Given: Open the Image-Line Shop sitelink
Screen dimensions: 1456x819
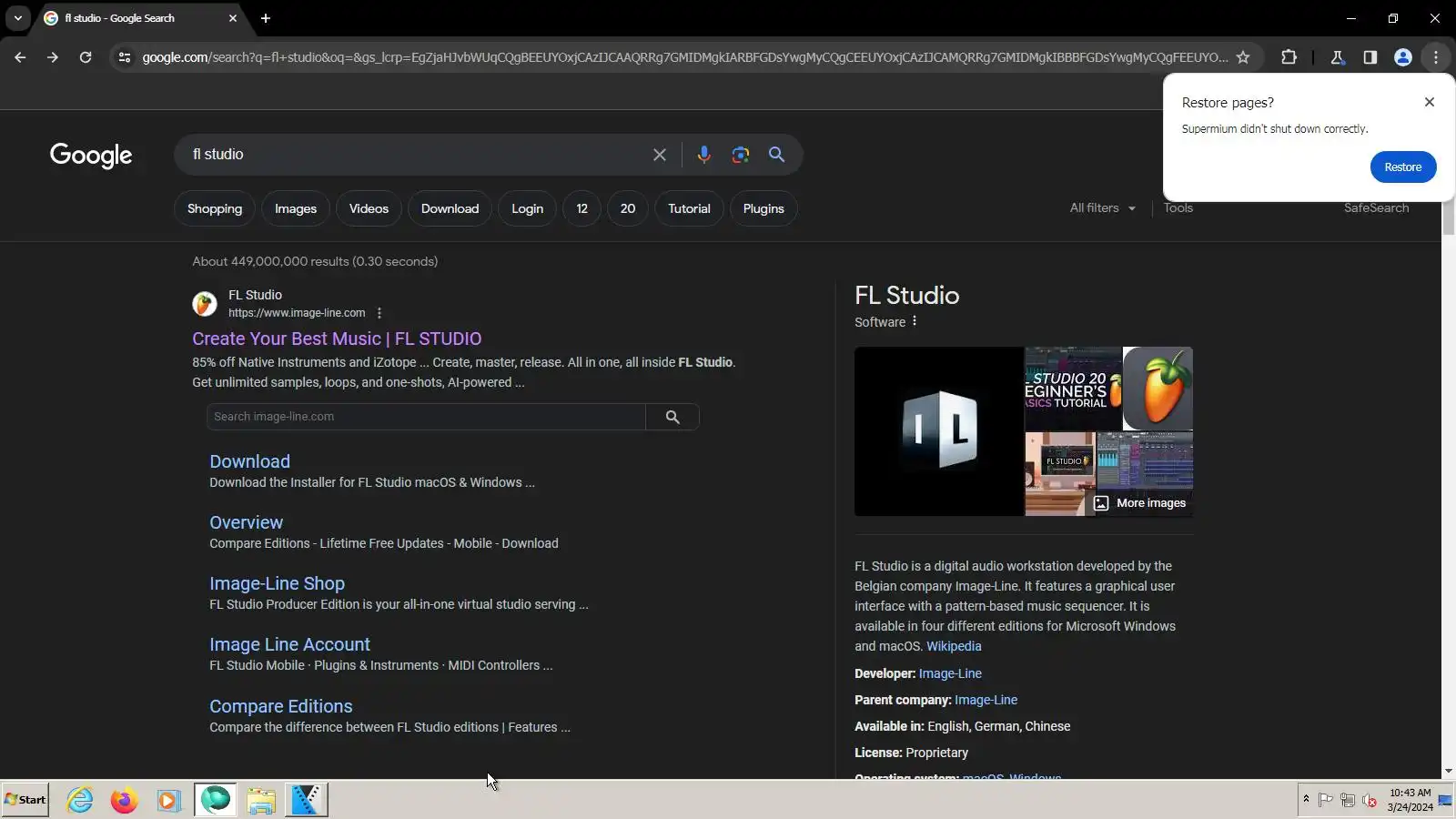Looking at the screenshot, I should 277,583.
